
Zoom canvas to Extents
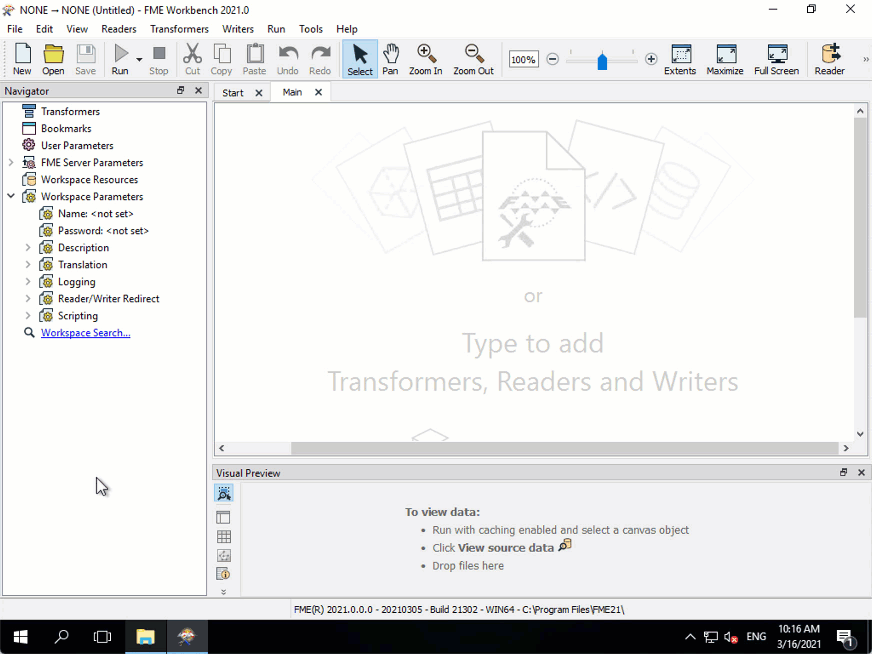click(680, 59)
